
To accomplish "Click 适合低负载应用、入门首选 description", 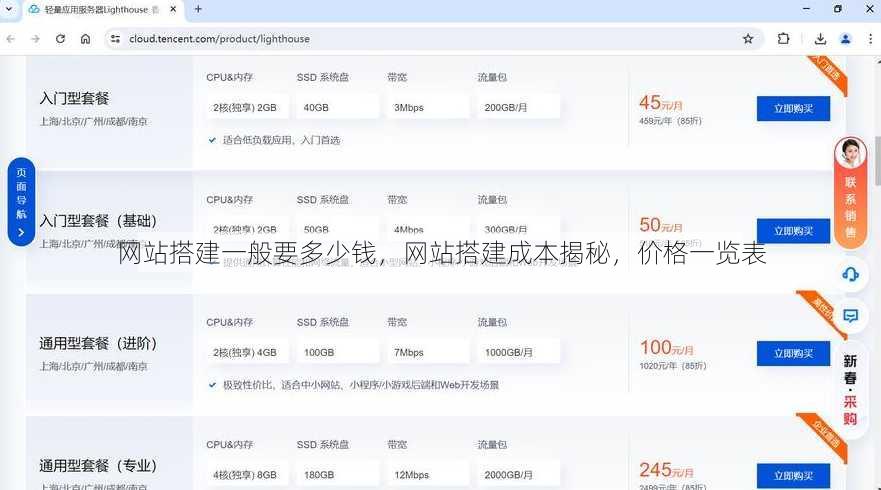I will click(x=281, y=140).
